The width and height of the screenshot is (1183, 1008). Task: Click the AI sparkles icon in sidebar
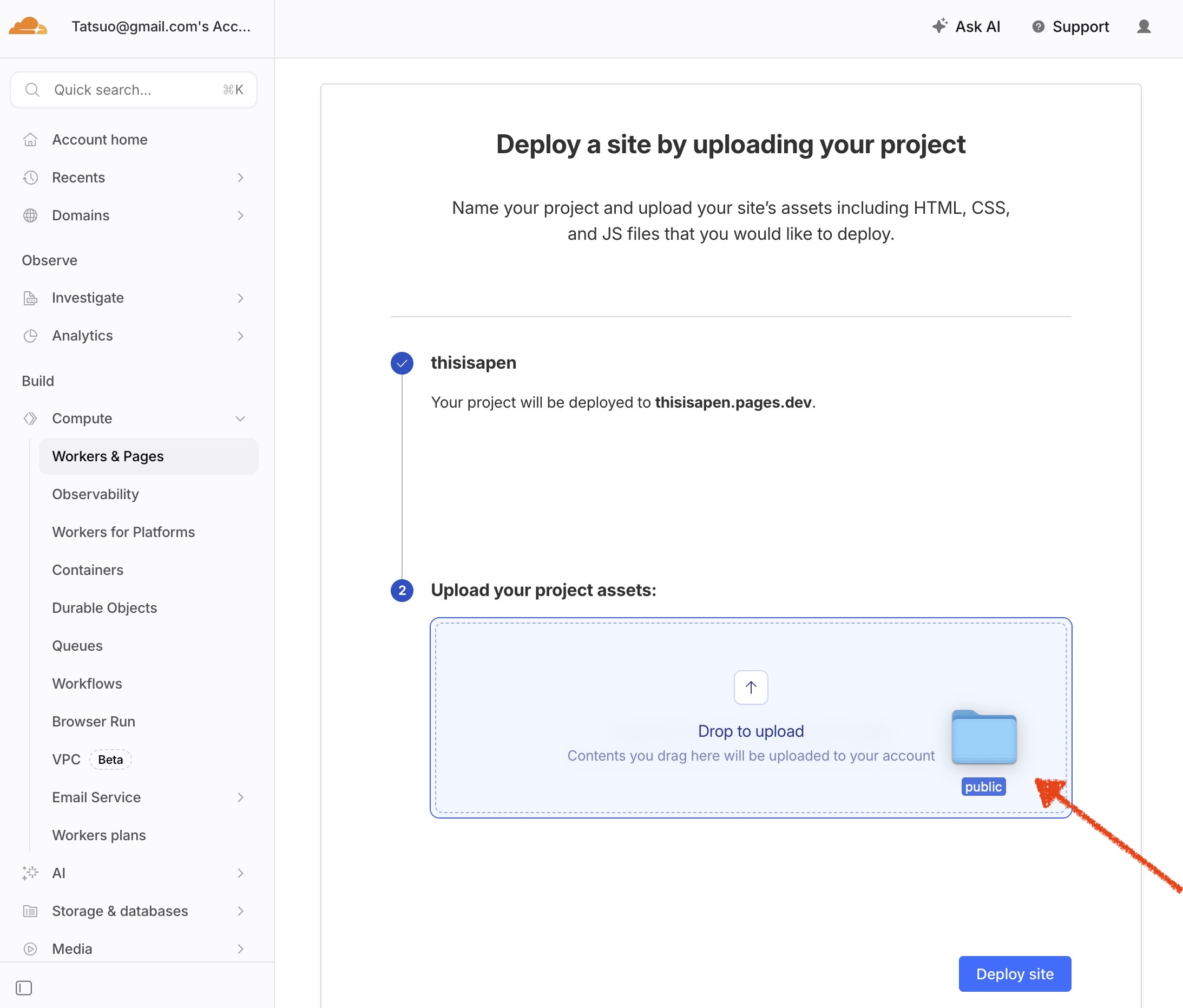click(x=30, y=873)
